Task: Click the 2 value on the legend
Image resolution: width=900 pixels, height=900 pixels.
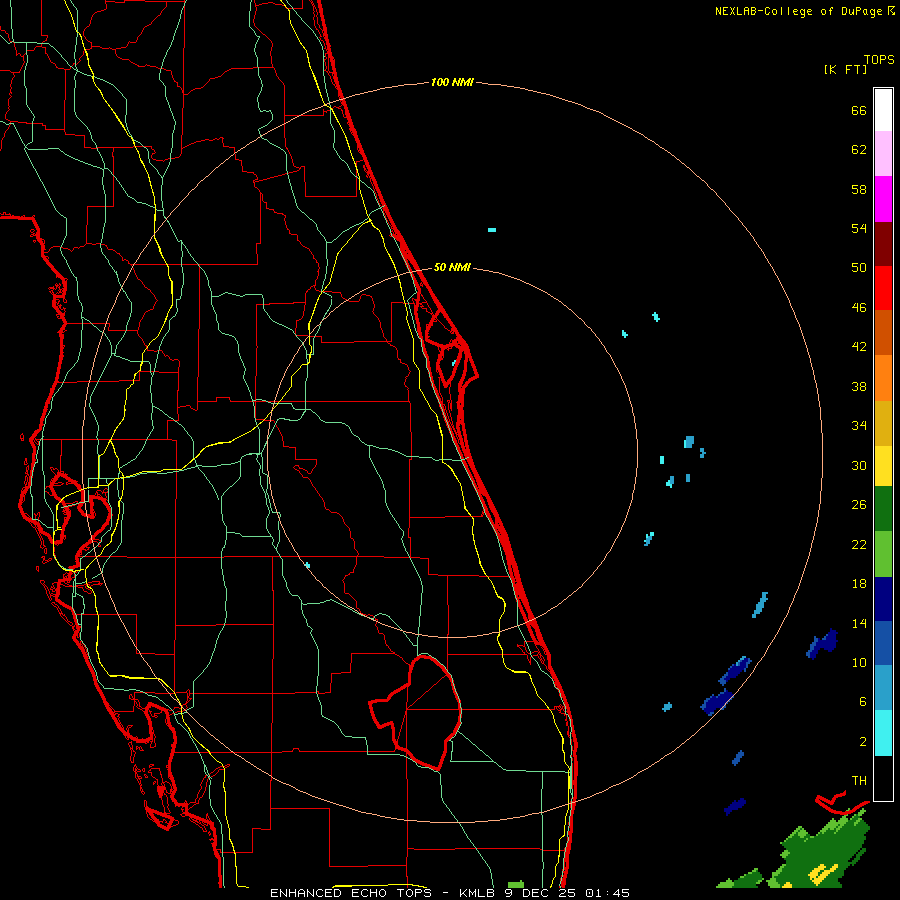Action: coord(863,742)
